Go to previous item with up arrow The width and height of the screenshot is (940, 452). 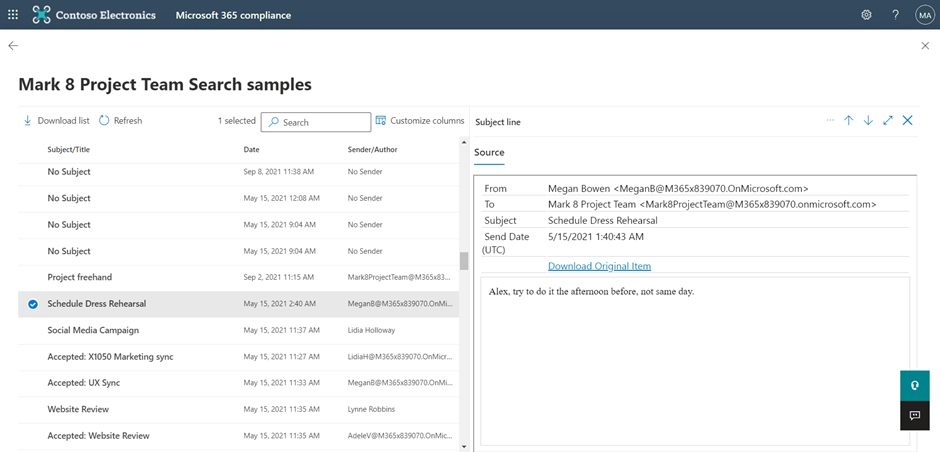[848, 120]
